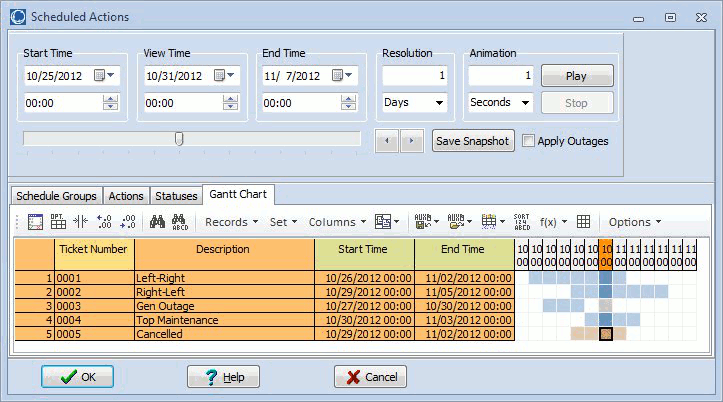Select the "Gen Outage" description cell

tap(224, 306)
